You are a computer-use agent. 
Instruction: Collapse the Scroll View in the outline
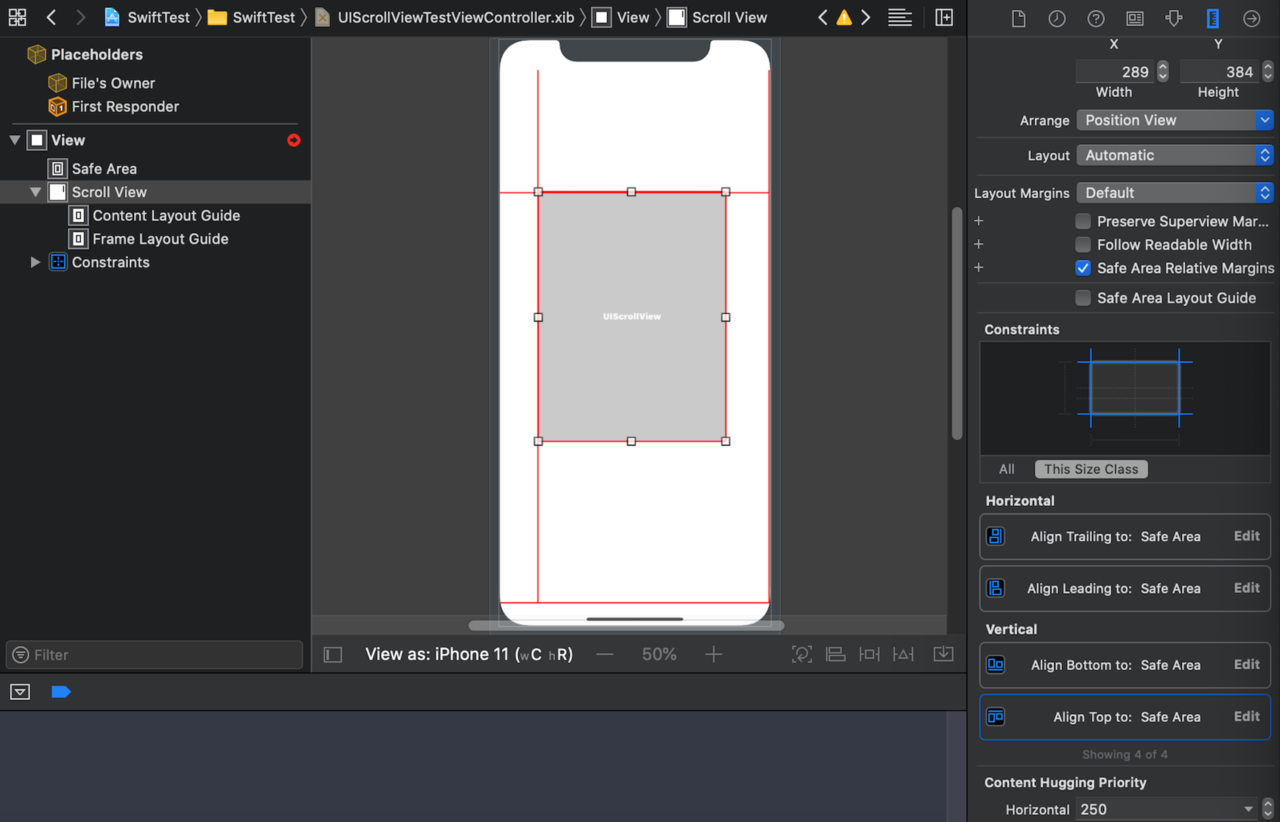[x=35, y=191]
